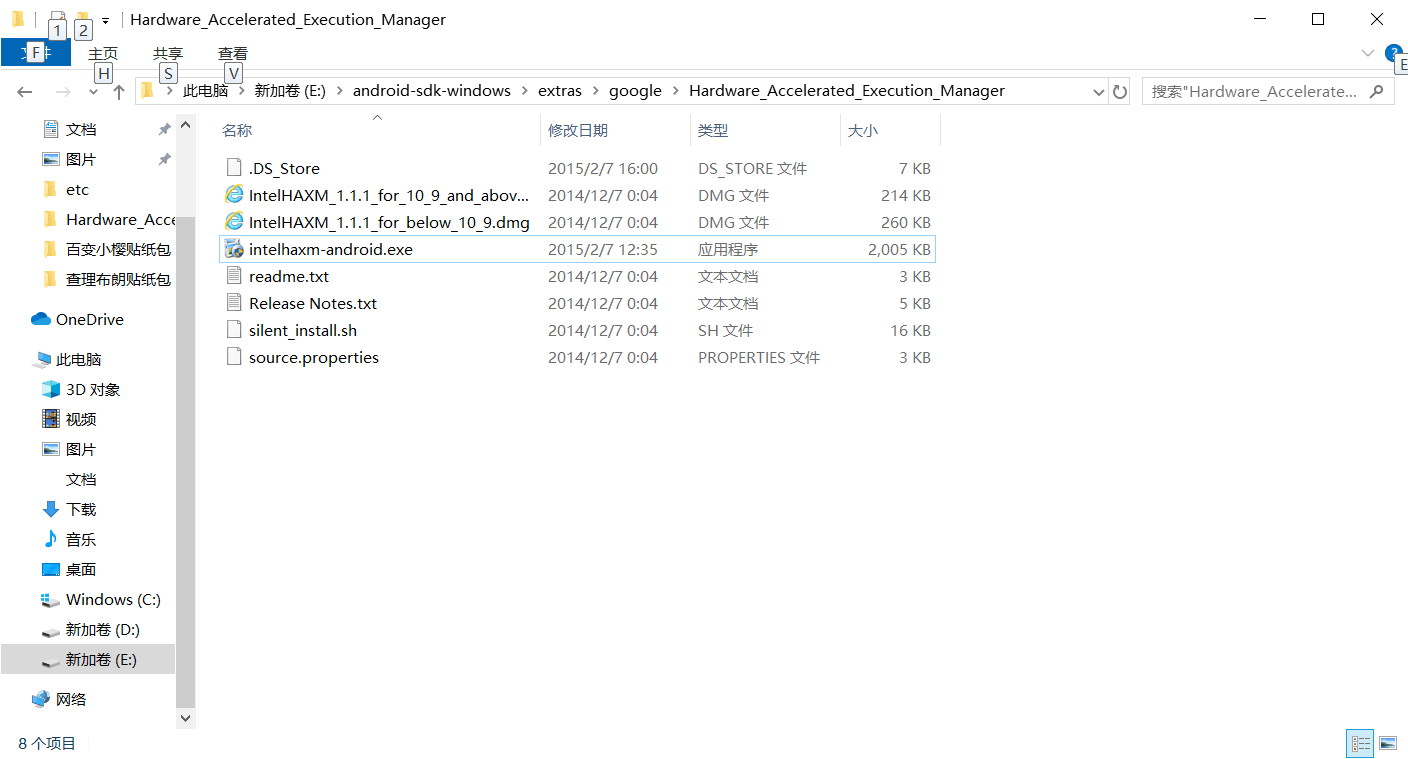Viewport: 1408px width, 759px height.
Task: Click the 视频 film icon
Action: coord(51,419)
